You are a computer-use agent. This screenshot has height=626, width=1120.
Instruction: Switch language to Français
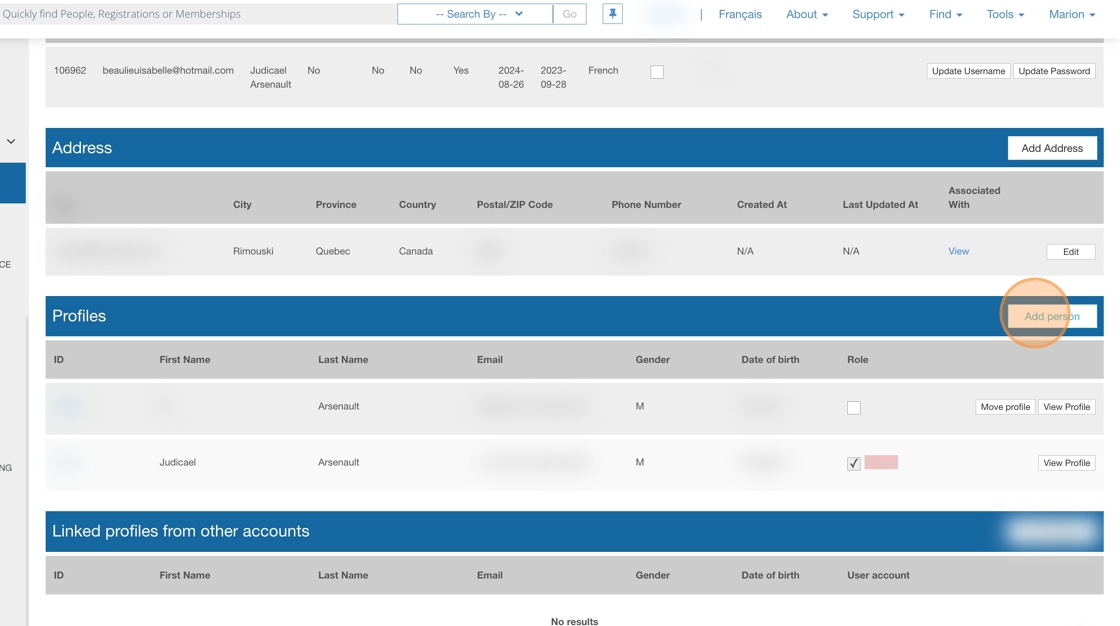739,14
